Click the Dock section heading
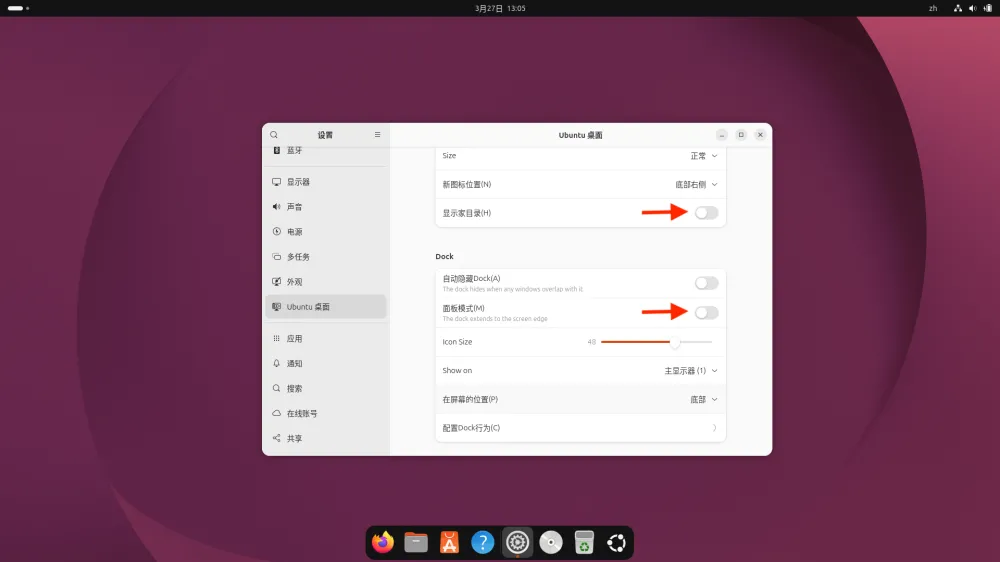This screenshot has height=562, width=1000. tap(445, 256)
